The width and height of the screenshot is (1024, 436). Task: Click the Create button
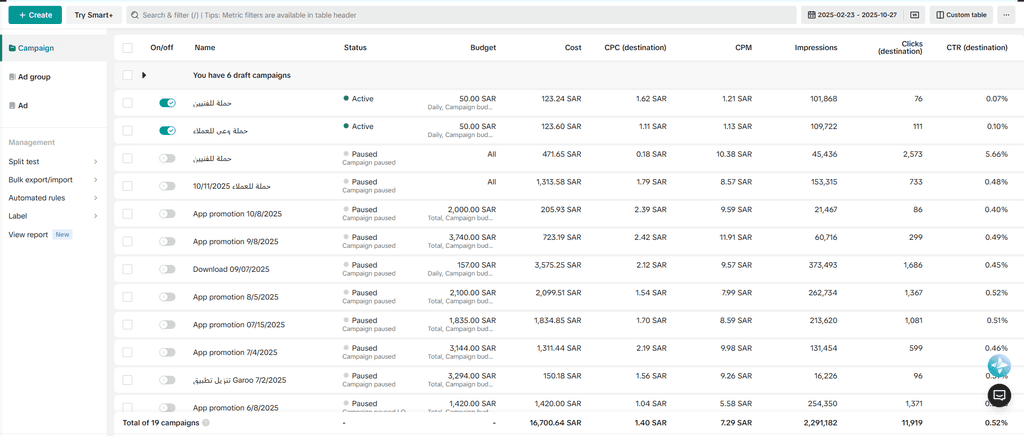tap(35, 15)
